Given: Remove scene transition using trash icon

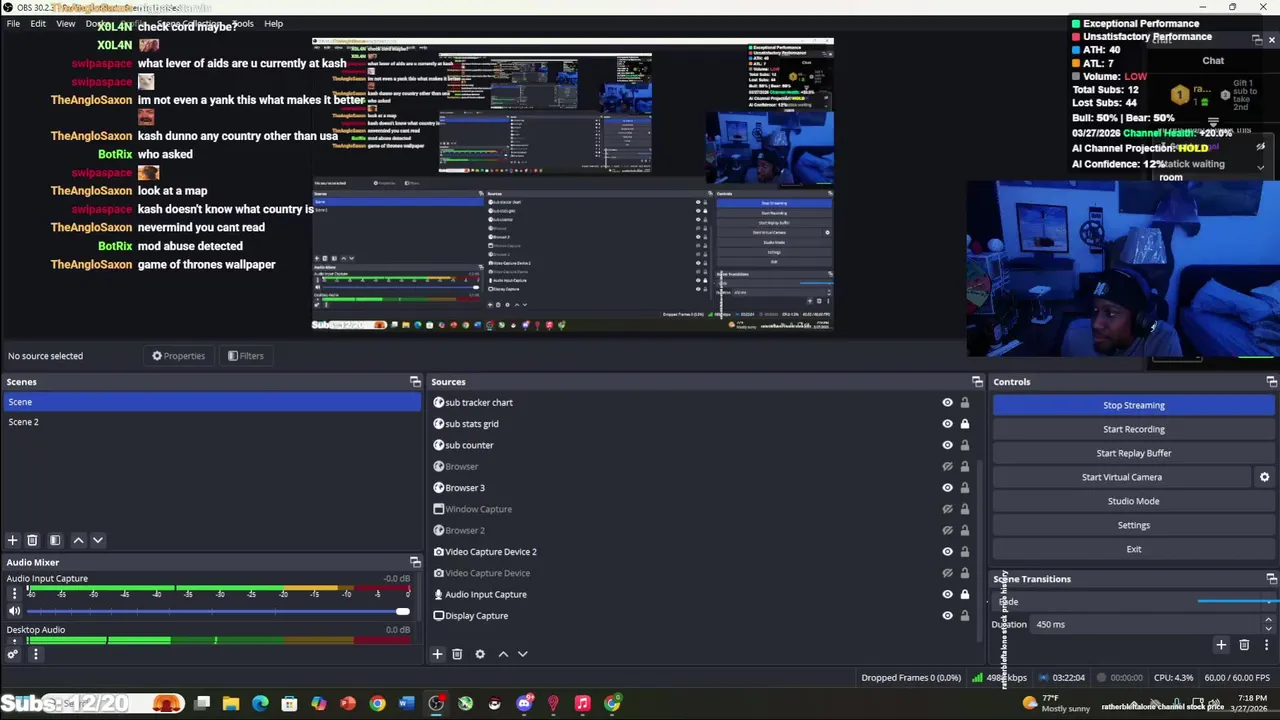Looking at the screenshot, I should [1244, 645].
